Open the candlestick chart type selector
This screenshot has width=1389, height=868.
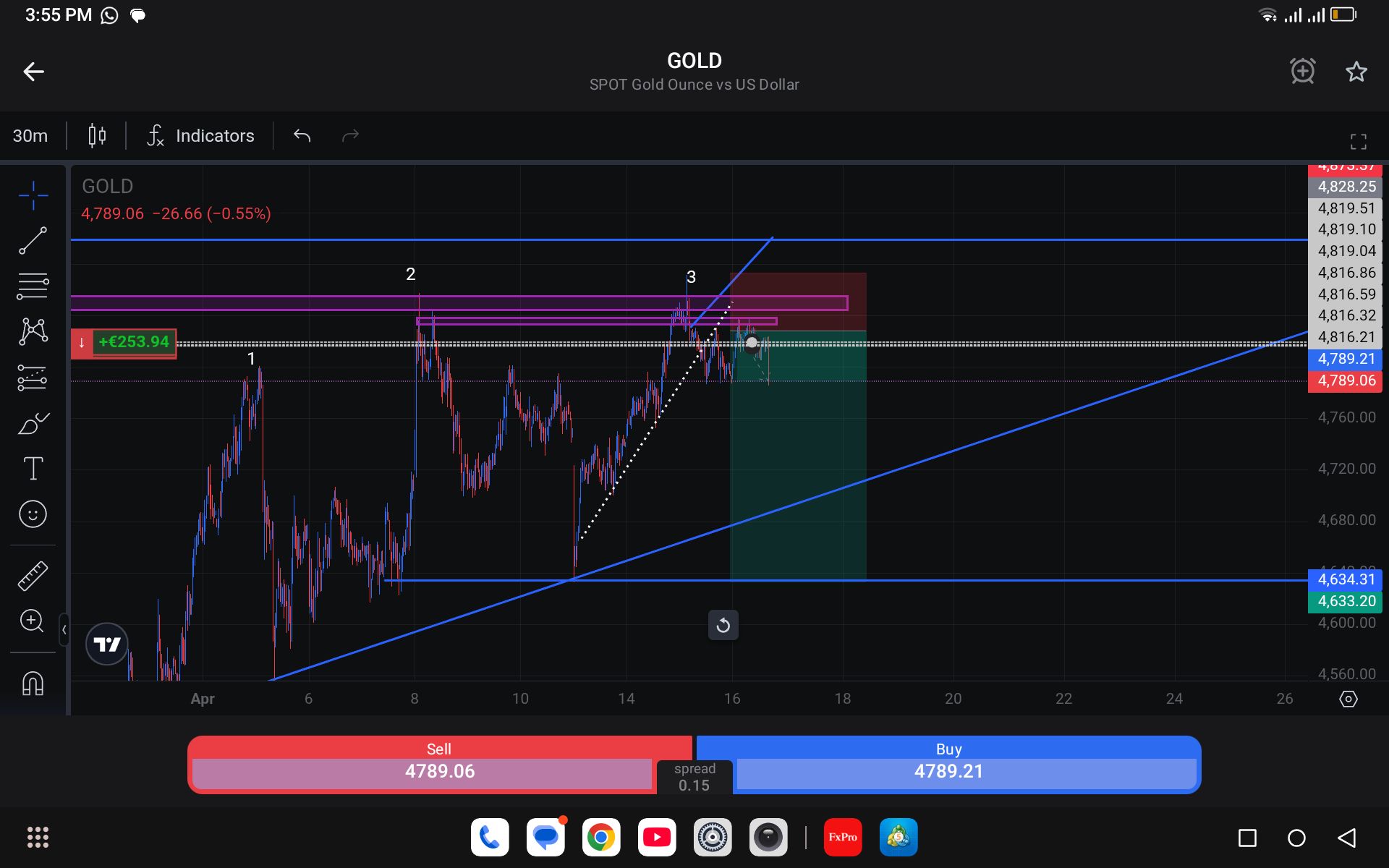pyautogui.click(x=97, y=136)
